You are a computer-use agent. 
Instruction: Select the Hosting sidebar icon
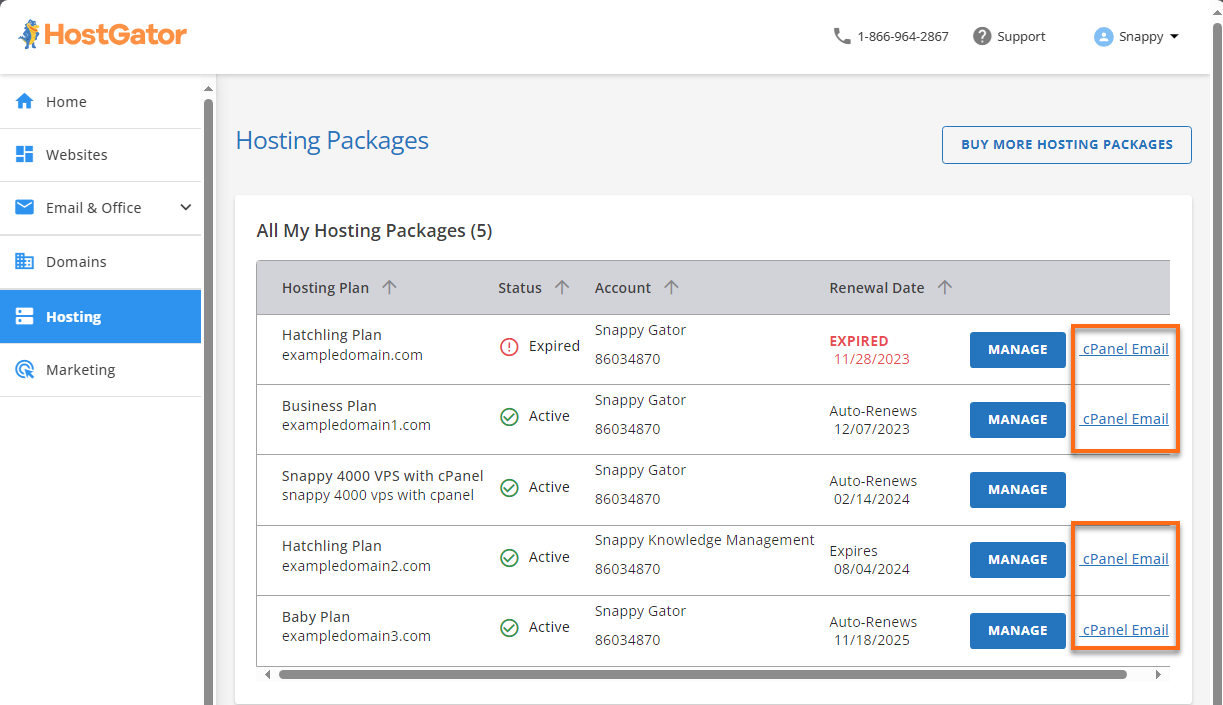[x=23, y=316]
